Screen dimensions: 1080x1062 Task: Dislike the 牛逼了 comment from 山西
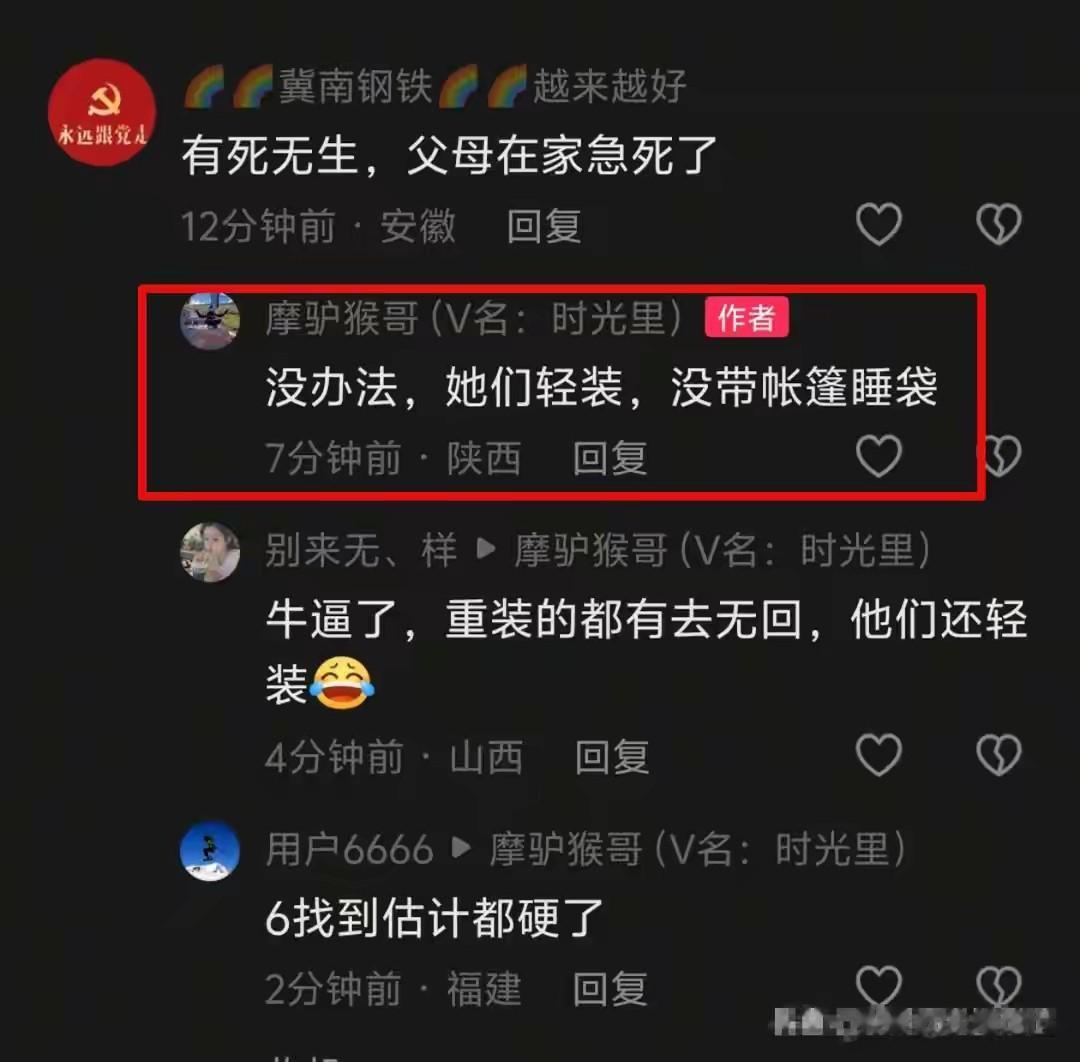pyautogui.click(x=998, y=755)
